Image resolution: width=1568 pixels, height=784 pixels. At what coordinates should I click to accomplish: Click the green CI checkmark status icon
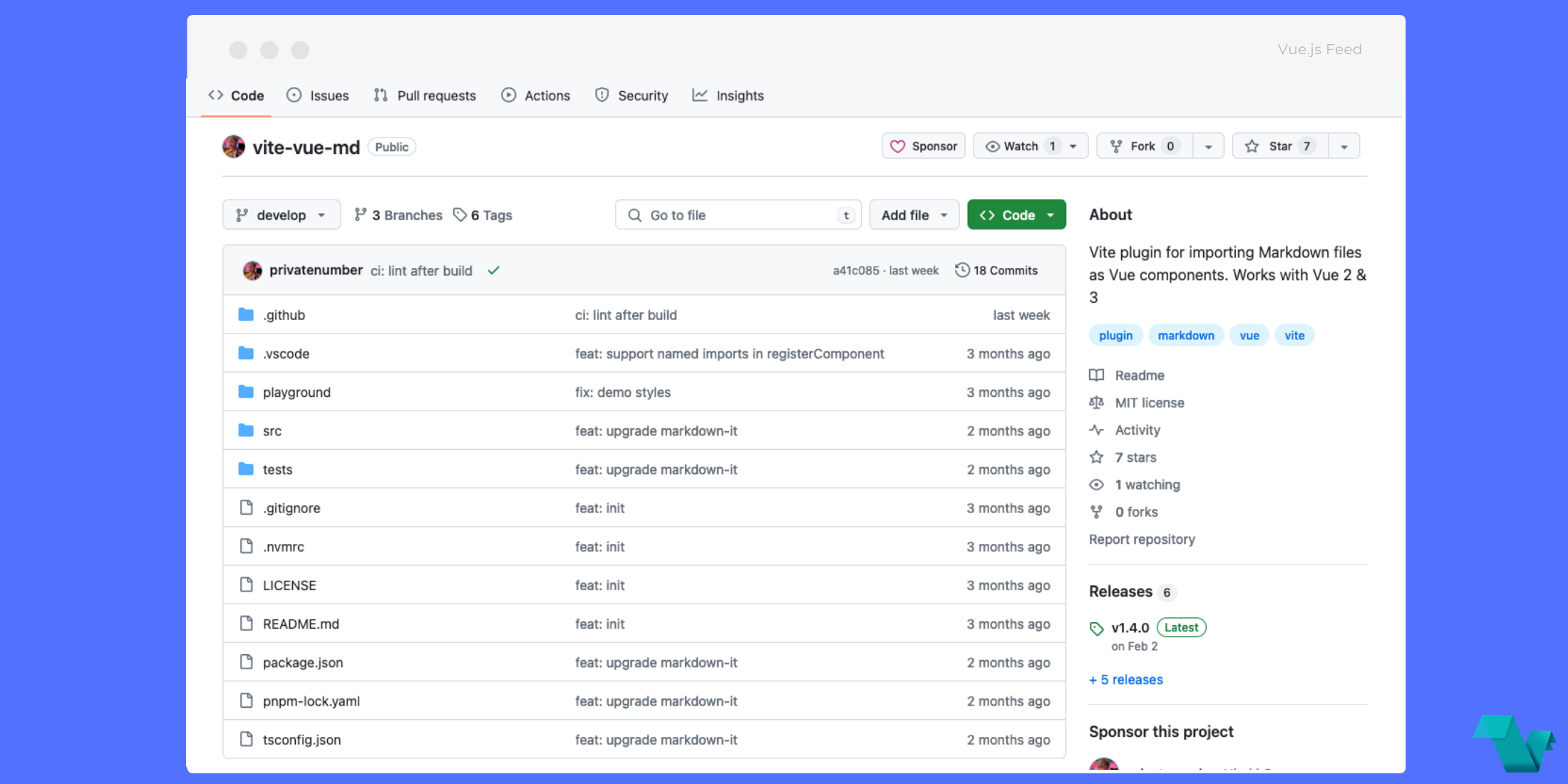pyautogui.click(x=493, y=270)
